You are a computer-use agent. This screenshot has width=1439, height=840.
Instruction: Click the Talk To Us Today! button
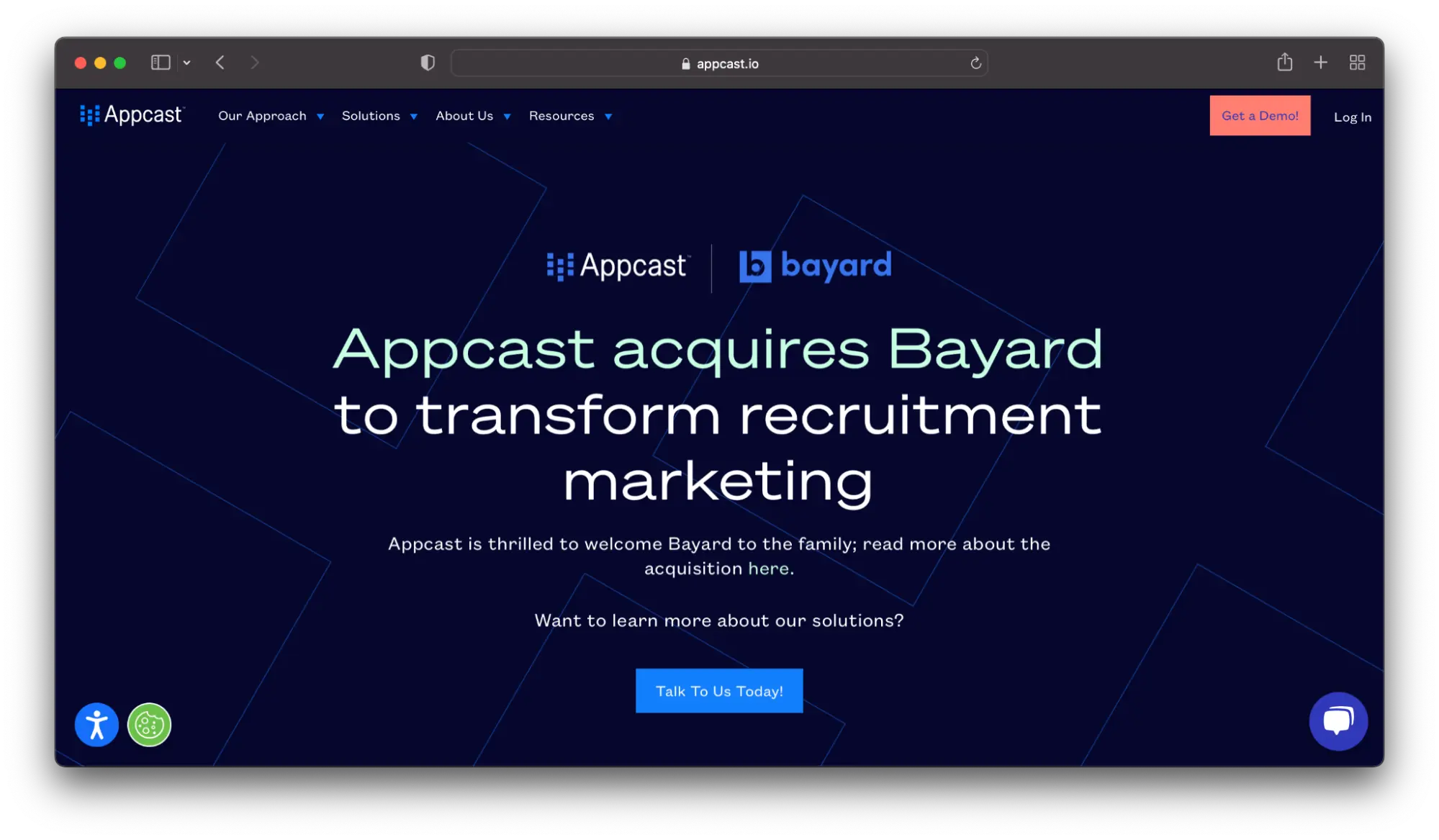click(x=718, y=691)
